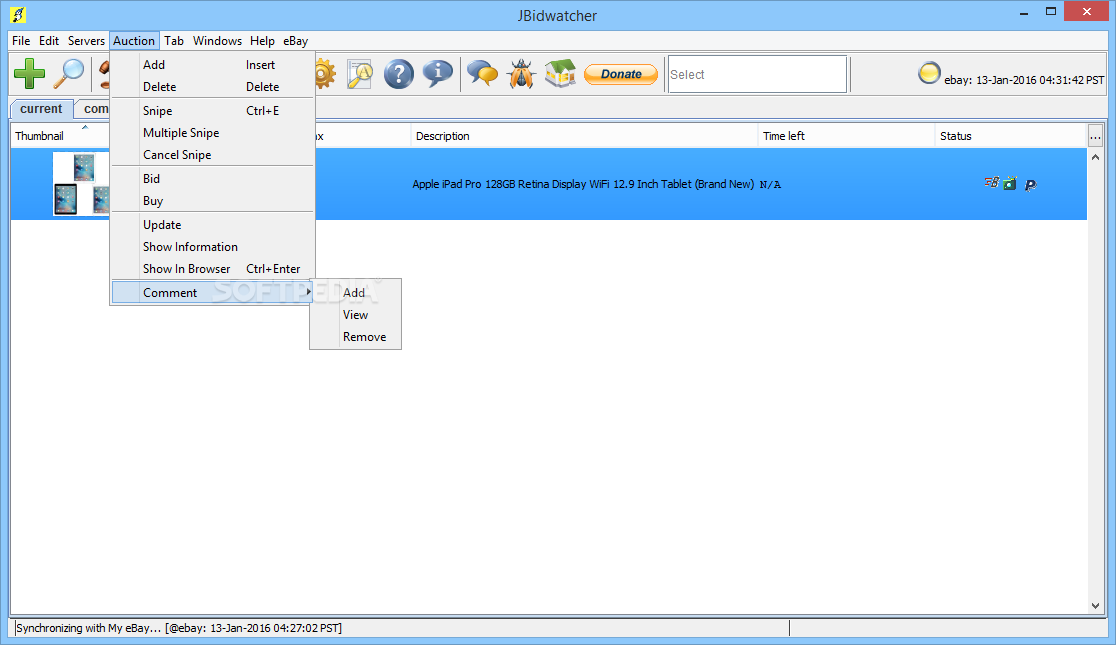1116x645 pixels.
Task: Choose Update from the Auction menu
Action: pos(213,225)
